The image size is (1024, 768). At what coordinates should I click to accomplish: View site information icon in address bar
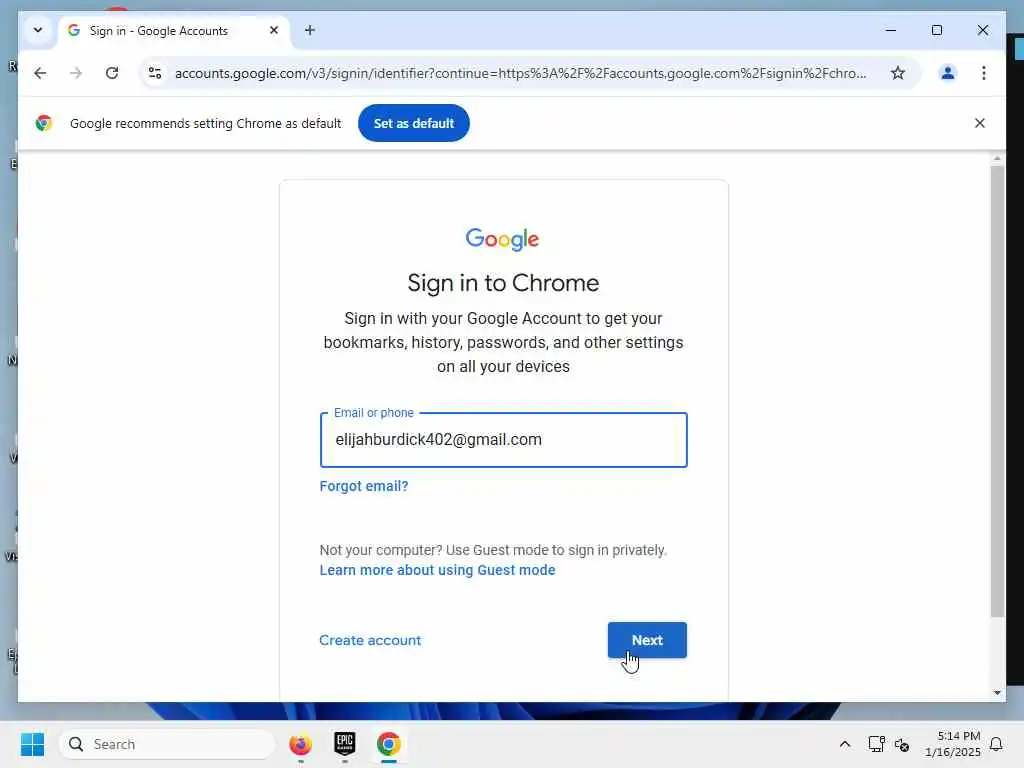[155, 73]
